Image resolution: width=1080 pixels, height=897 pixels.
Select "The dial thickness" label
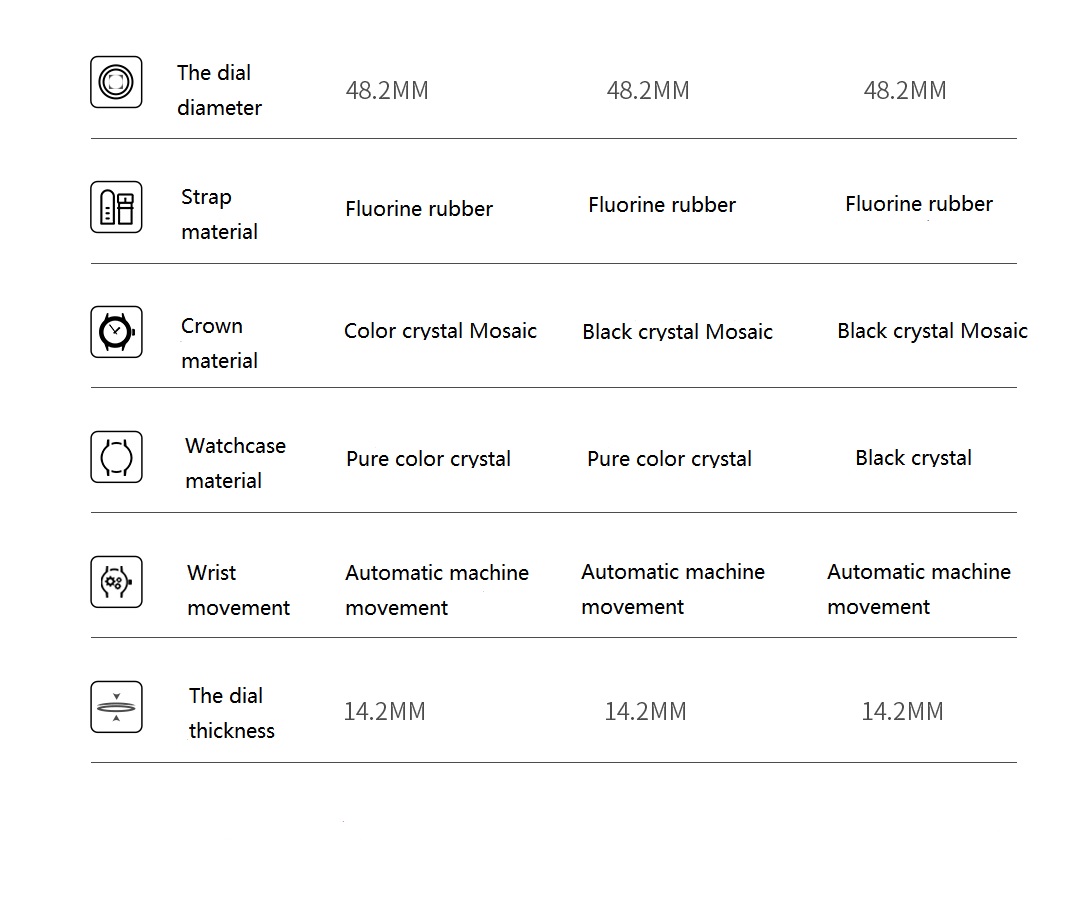click(231, 713)
